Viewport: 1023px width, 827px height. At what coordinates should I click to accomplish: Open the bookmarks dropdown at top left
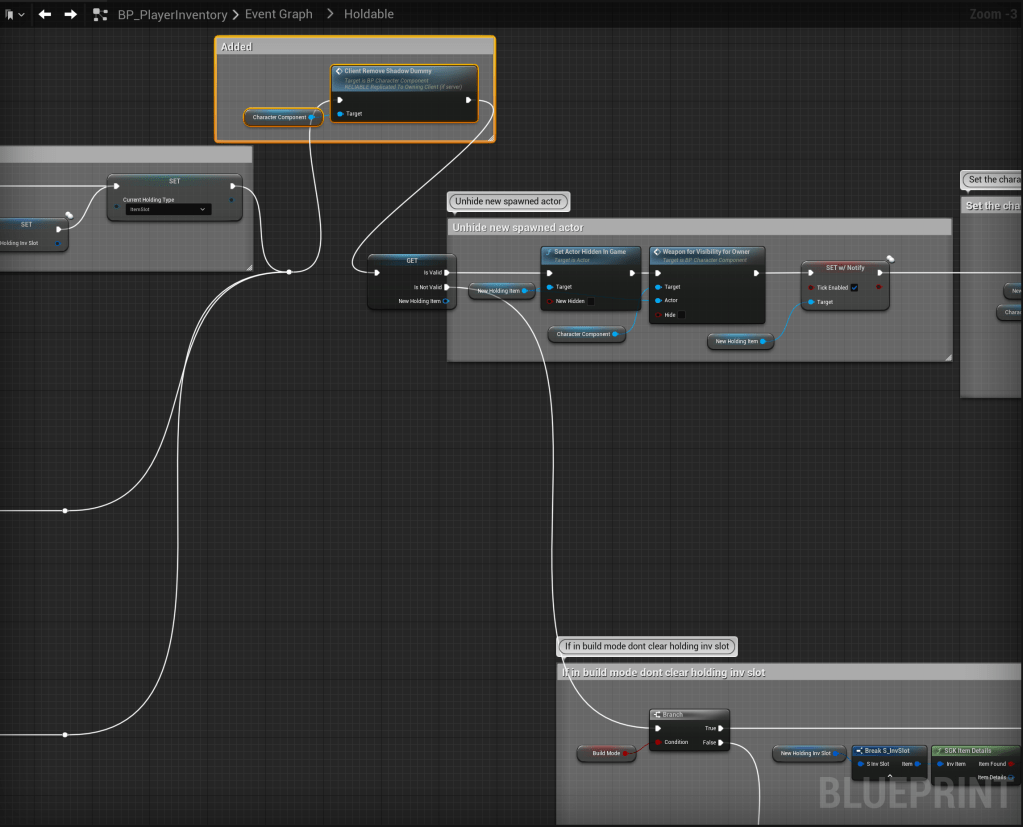15,14
